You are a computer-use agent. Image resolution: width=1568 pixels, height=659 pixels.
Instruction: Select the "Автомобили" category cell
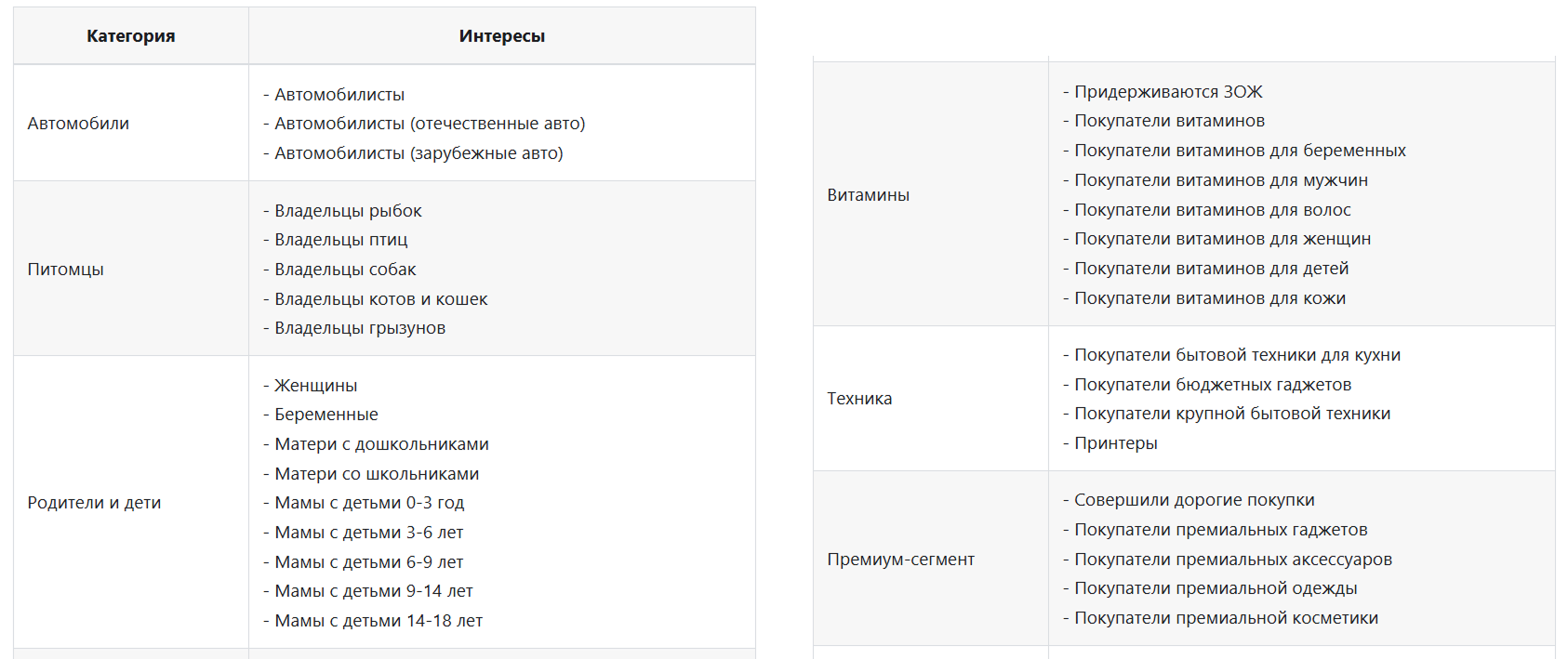click(x=78, y=124)
